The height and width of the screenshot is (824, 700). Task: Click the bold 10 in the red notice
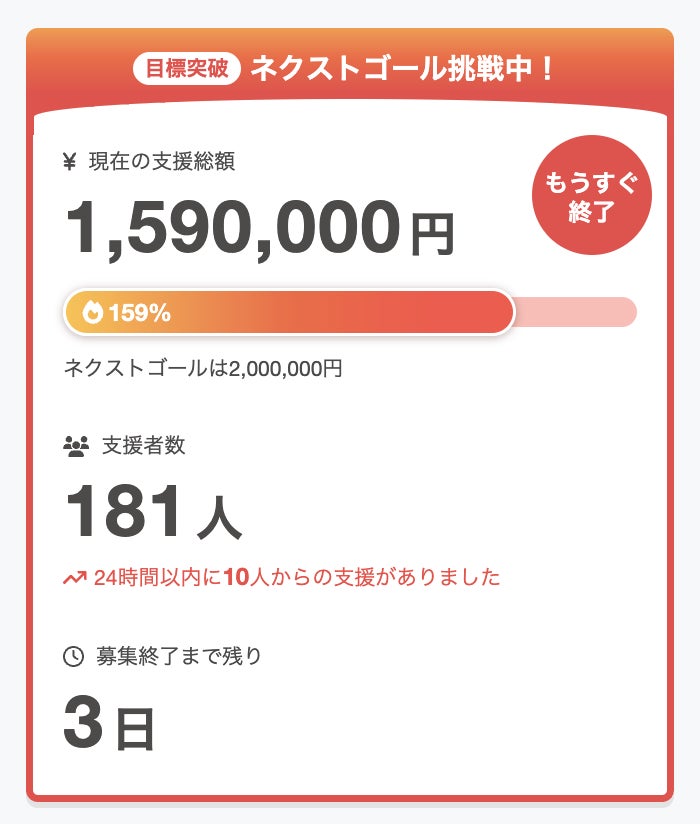tap(235, 578)
